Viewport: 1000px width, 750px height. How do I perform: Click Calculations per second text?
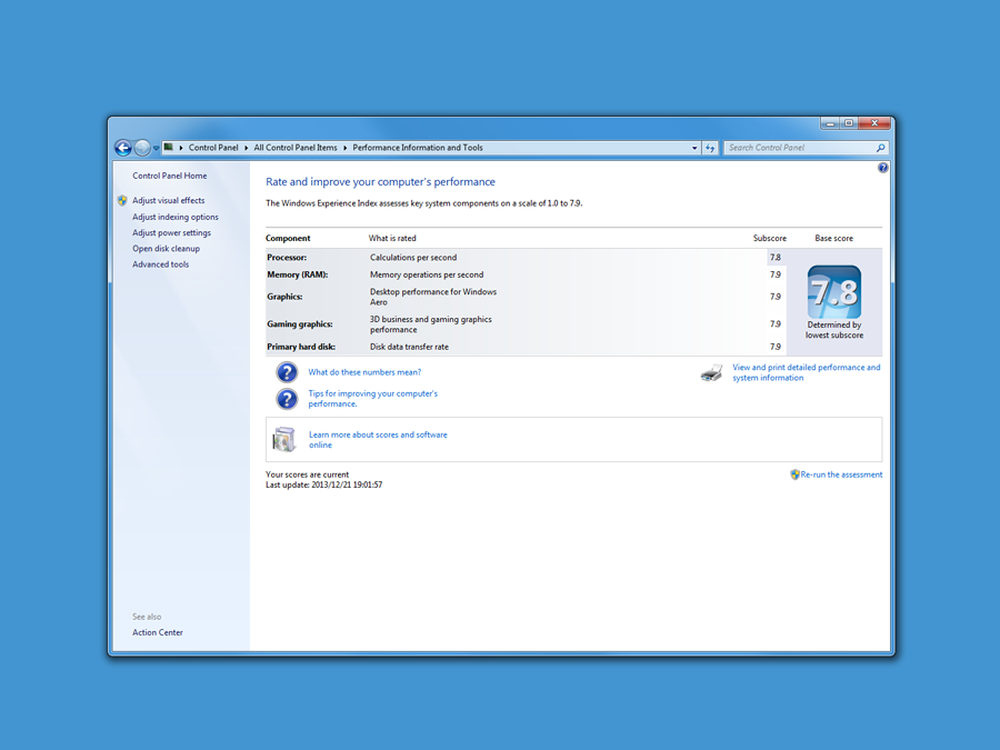pos(413,258)
